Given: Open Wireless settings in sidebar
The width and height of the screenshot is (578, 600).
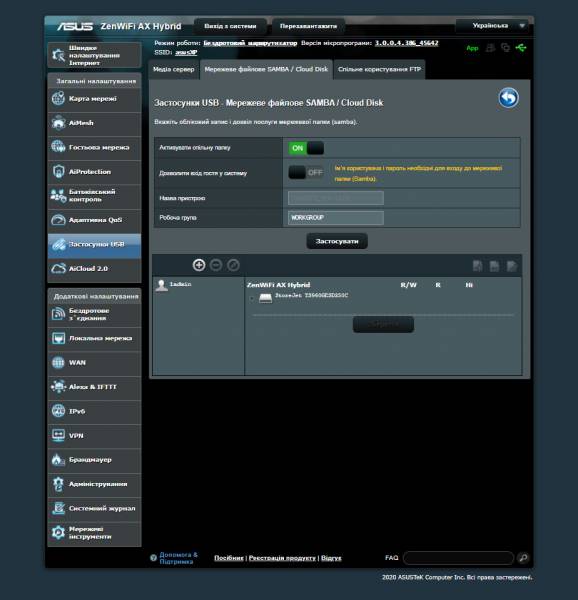Looking at the screenshot, I should (x=94, y=315).
